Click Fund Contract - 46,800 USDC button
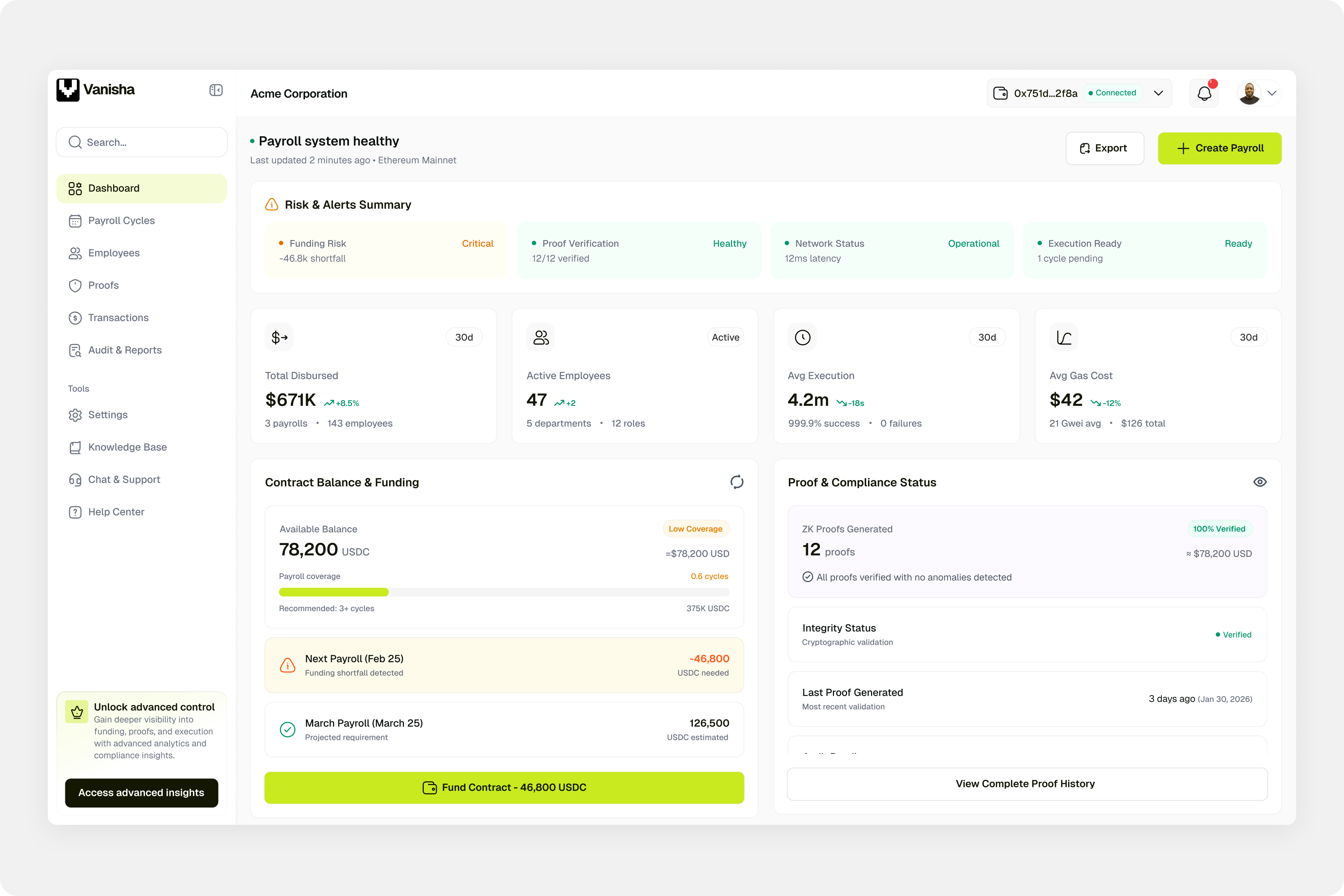Image resolution: width=1344 pixels, height=896 pixels. pos(504,787)
